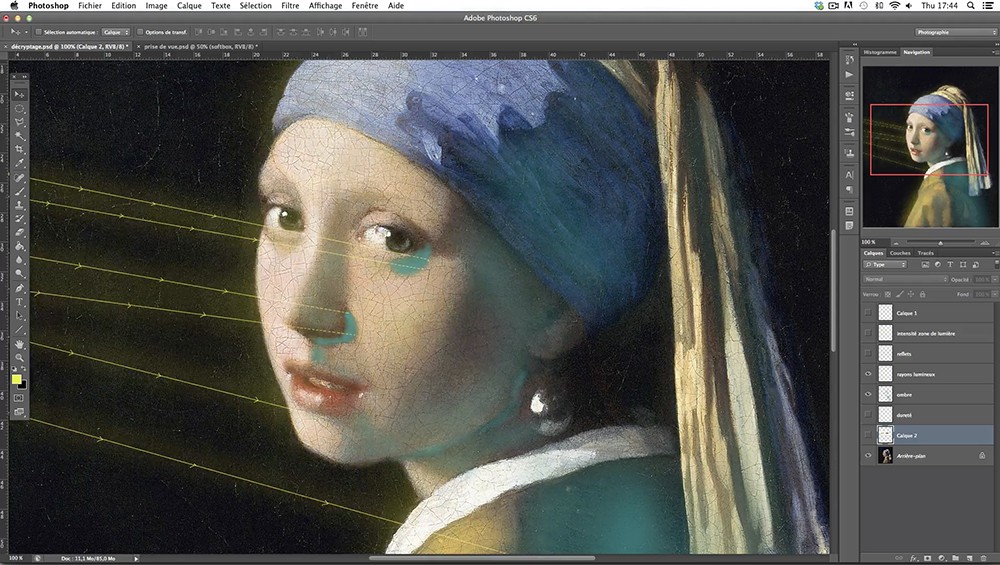Click the lock-all padlock icon in Verrou row
The width and height of the screenshot is (1000, 565).
pos(922,294)
